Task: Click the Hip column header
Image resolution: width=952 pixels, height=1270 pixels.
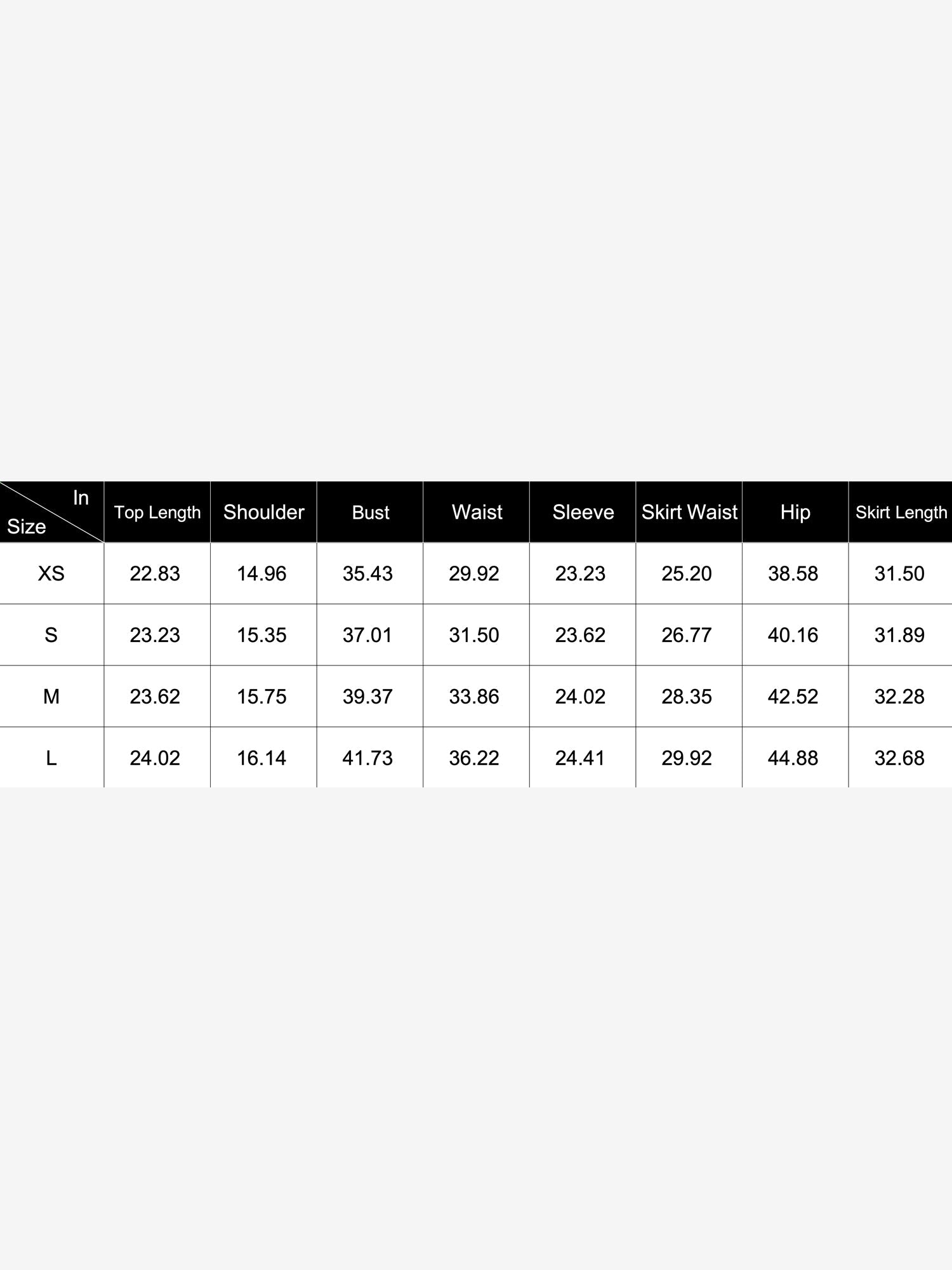Action: (795, 512)
